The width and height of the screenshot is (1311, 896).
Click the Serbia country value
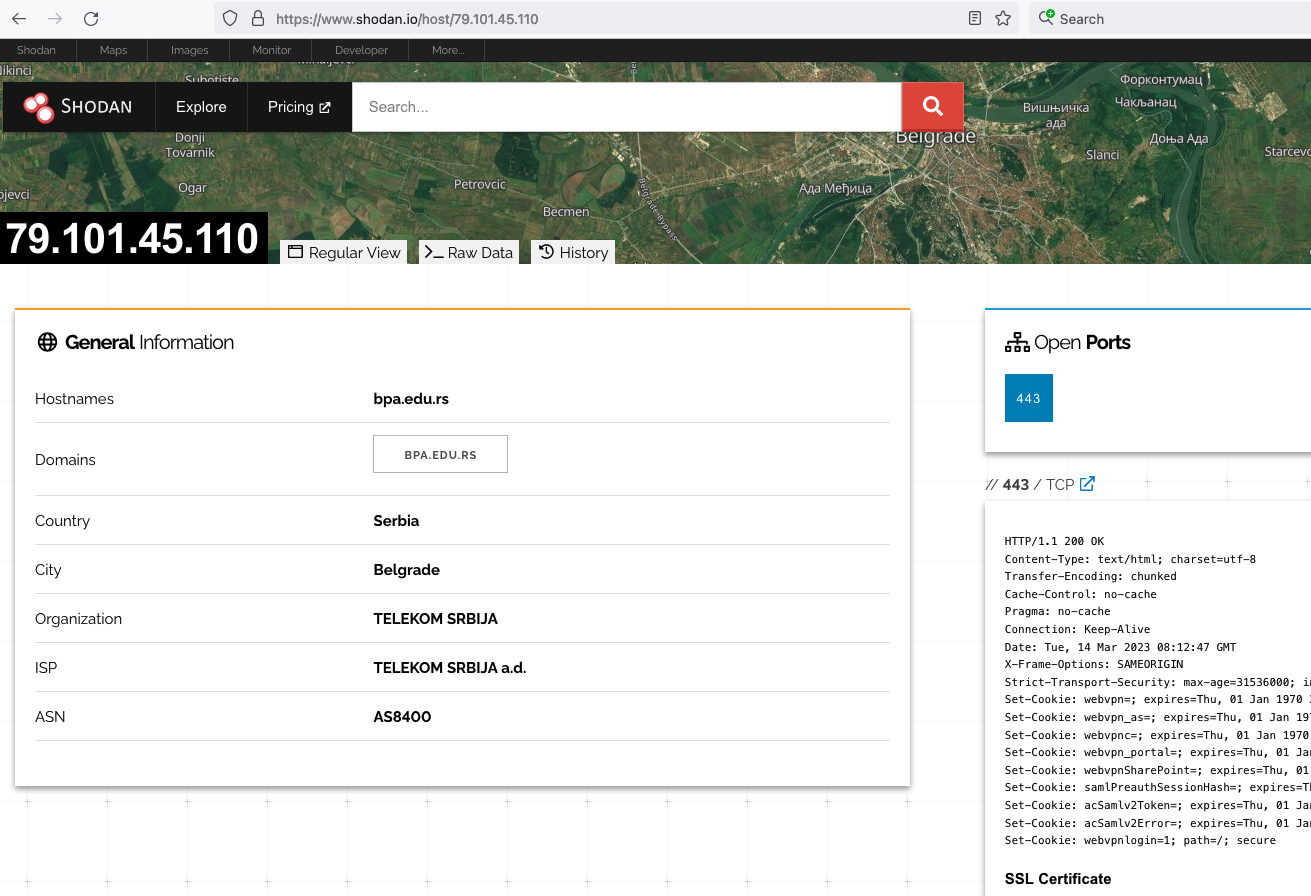(396, 521)
